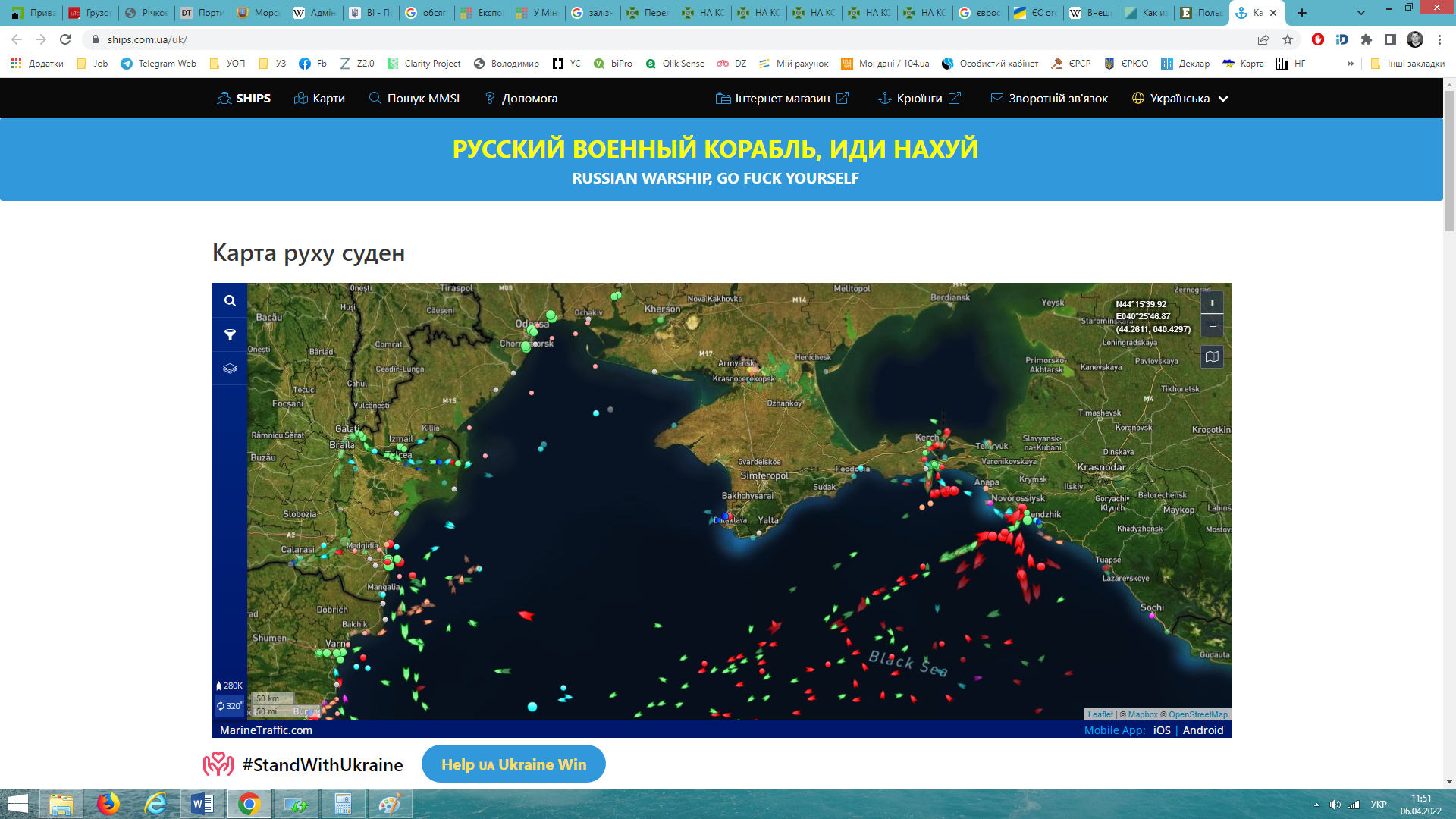Image resolution: width=1456 pixels, height=819 pixels.
Task: Zoom in with the map plus button
Action: coord(1212,303)
